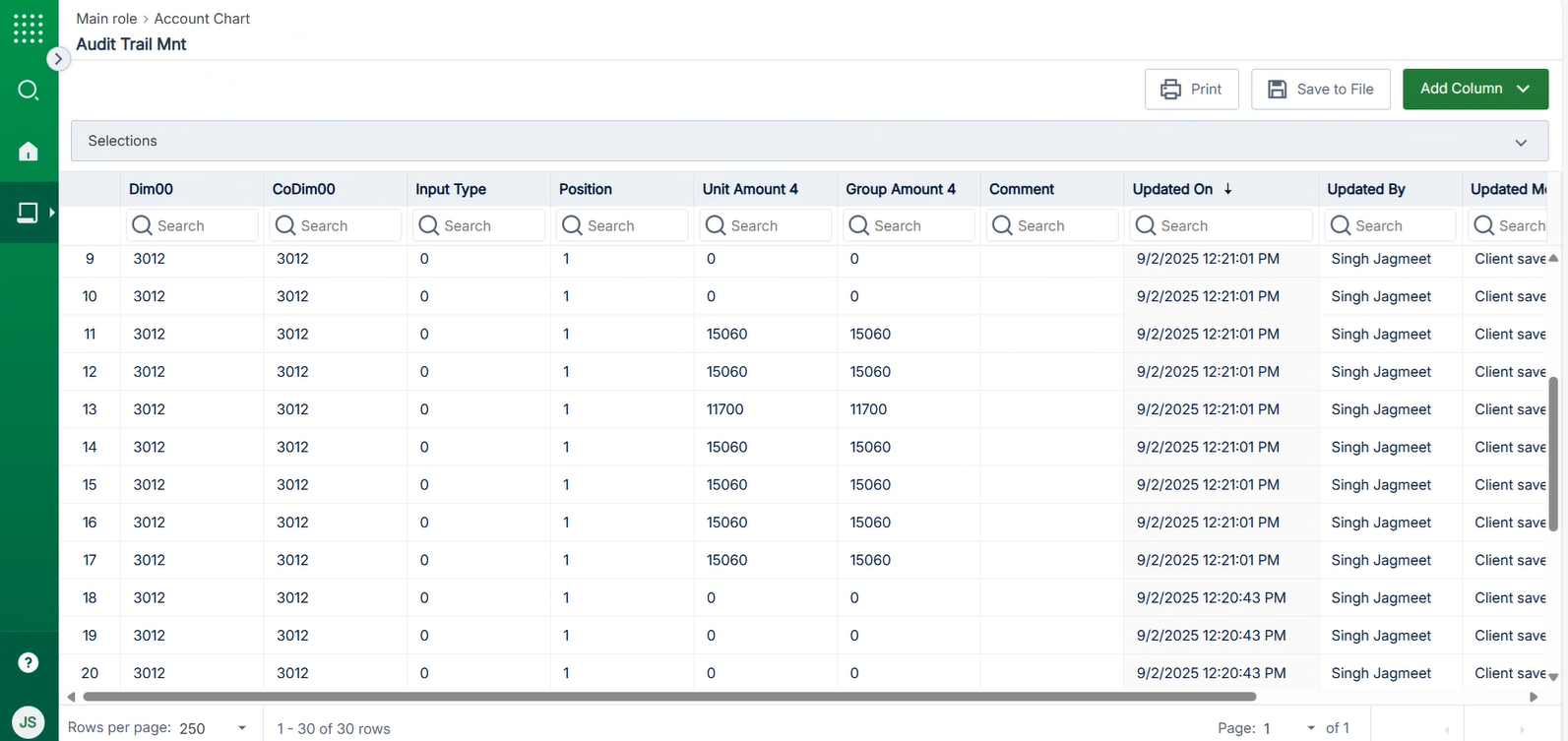Sort by the Dim00 column header
The image size is (1568, 741).
coord(151,189)
